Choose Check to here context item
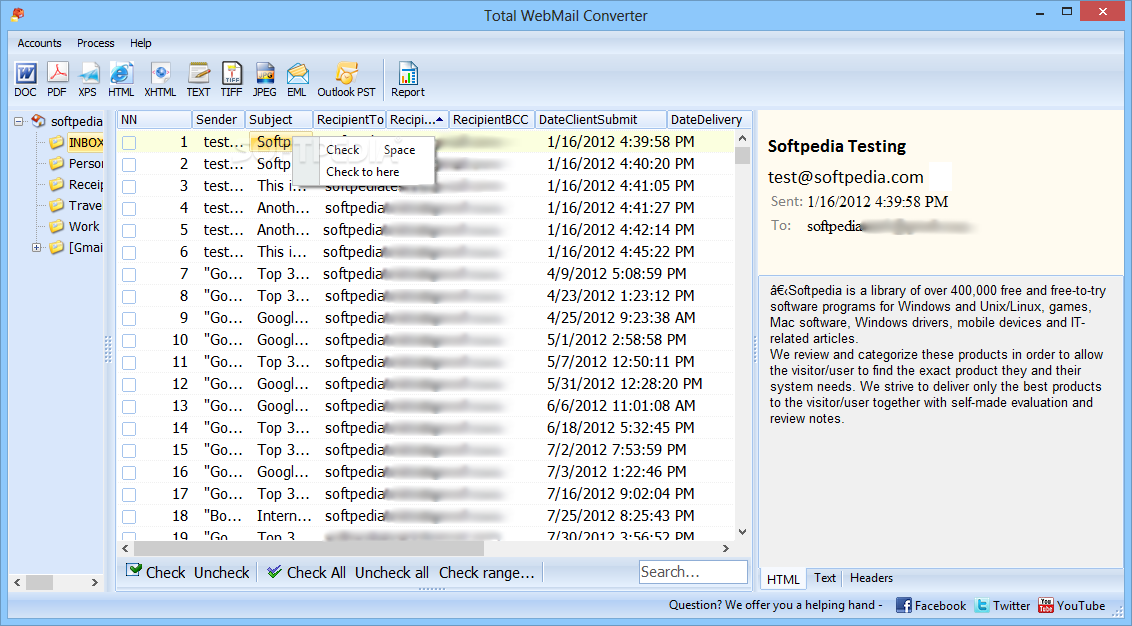 click(x=376, y=172)
